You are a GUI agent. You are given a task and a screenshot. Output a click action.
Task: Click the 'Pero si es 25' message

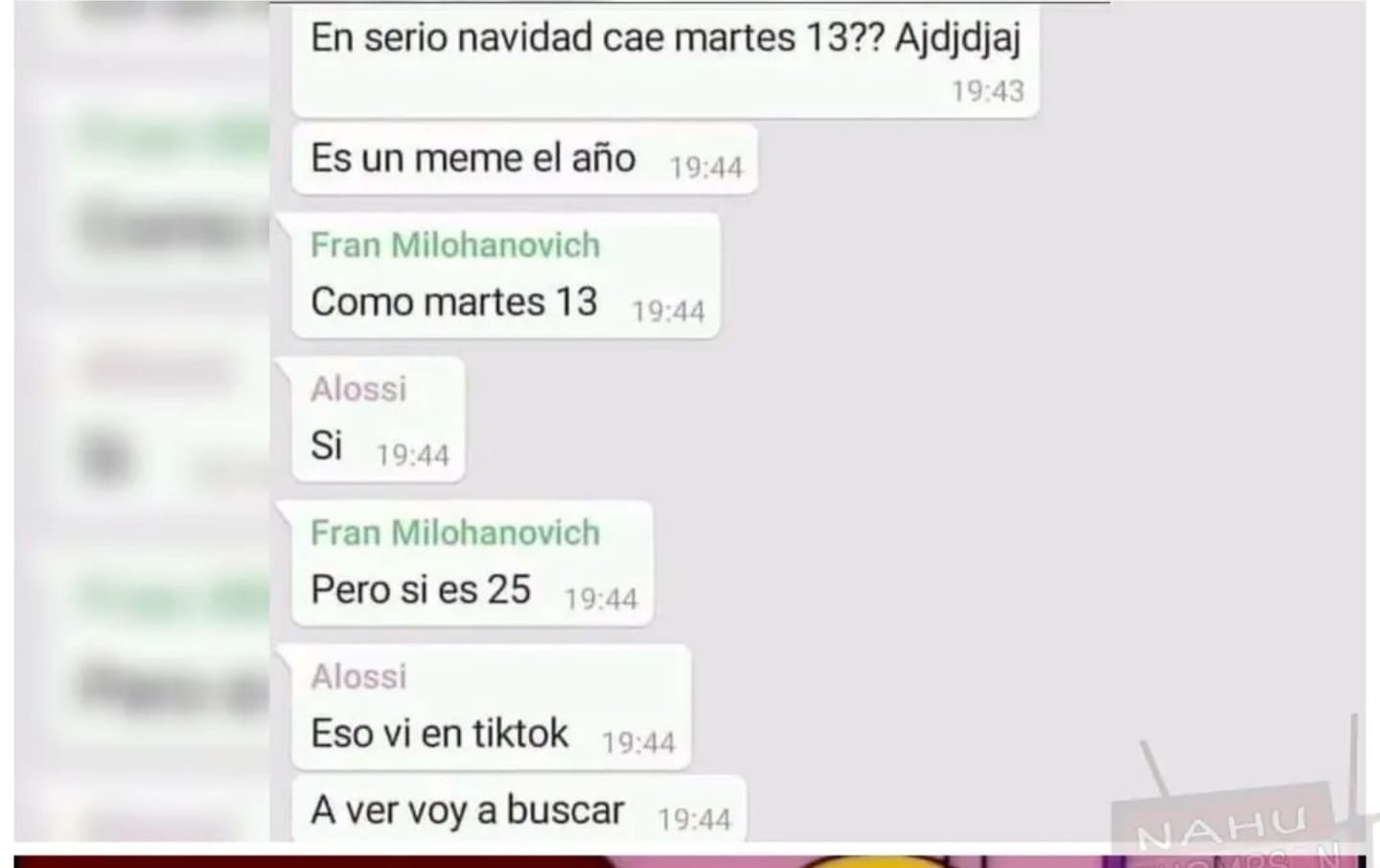(420, 589)
